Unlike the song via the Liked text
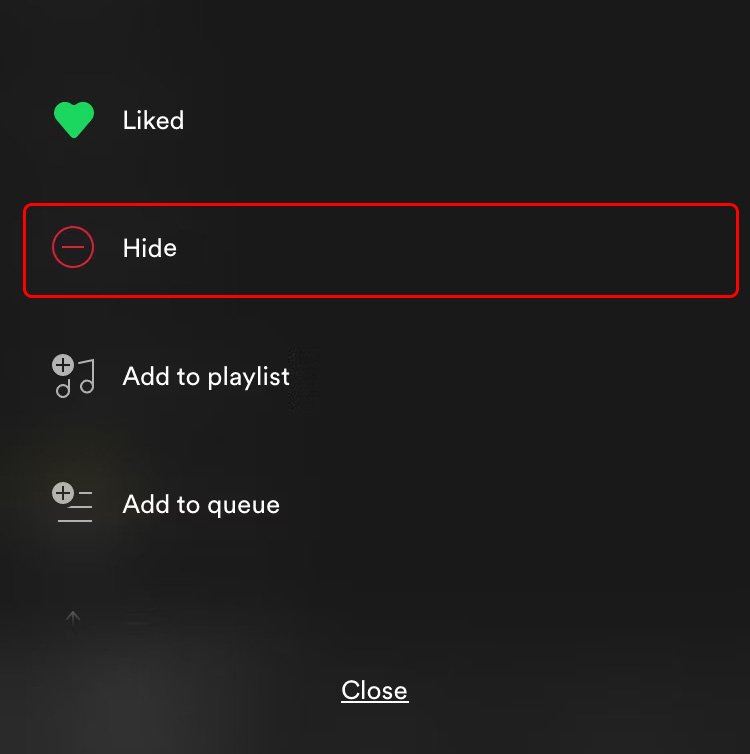This screenshot has width=750, height=754. click(x=153, y=121)
